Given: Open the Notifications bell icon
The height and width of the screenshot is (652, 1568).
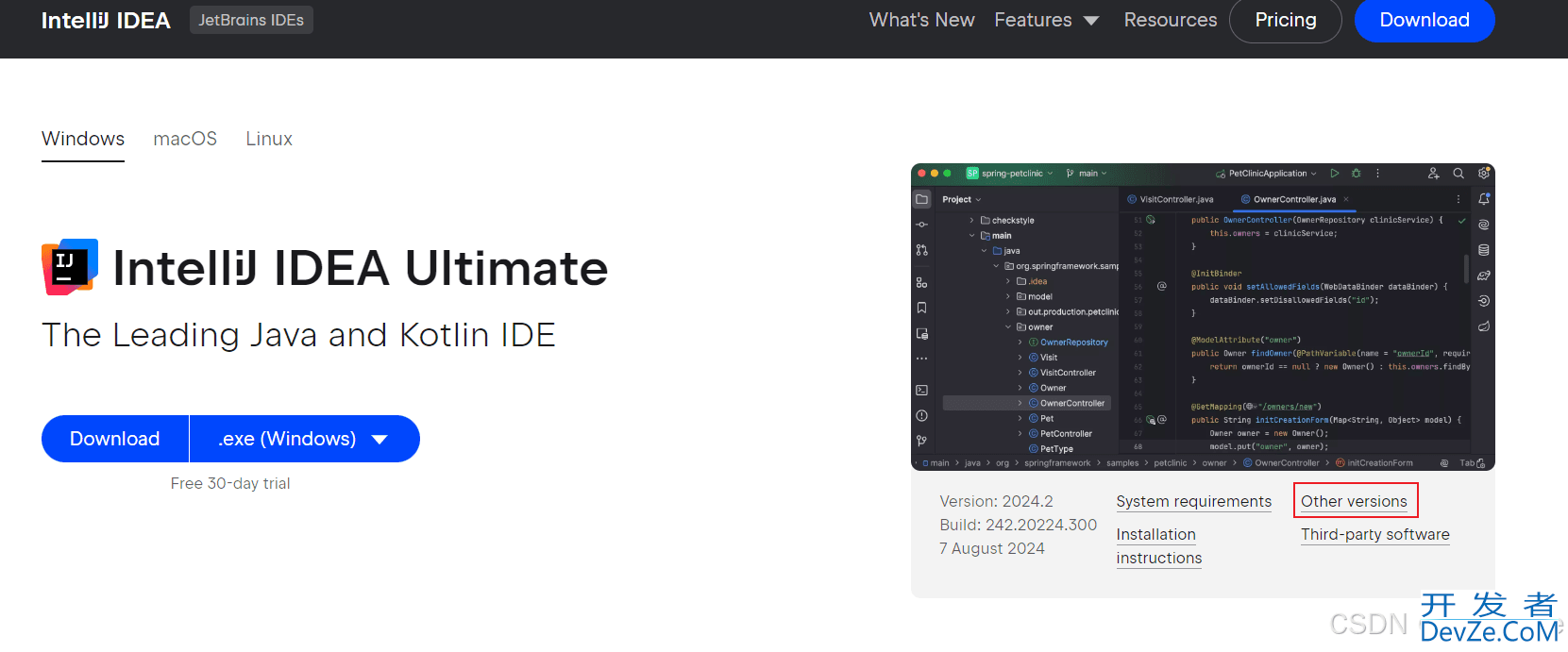Looking at the screenshot, I should [1484, 199].
